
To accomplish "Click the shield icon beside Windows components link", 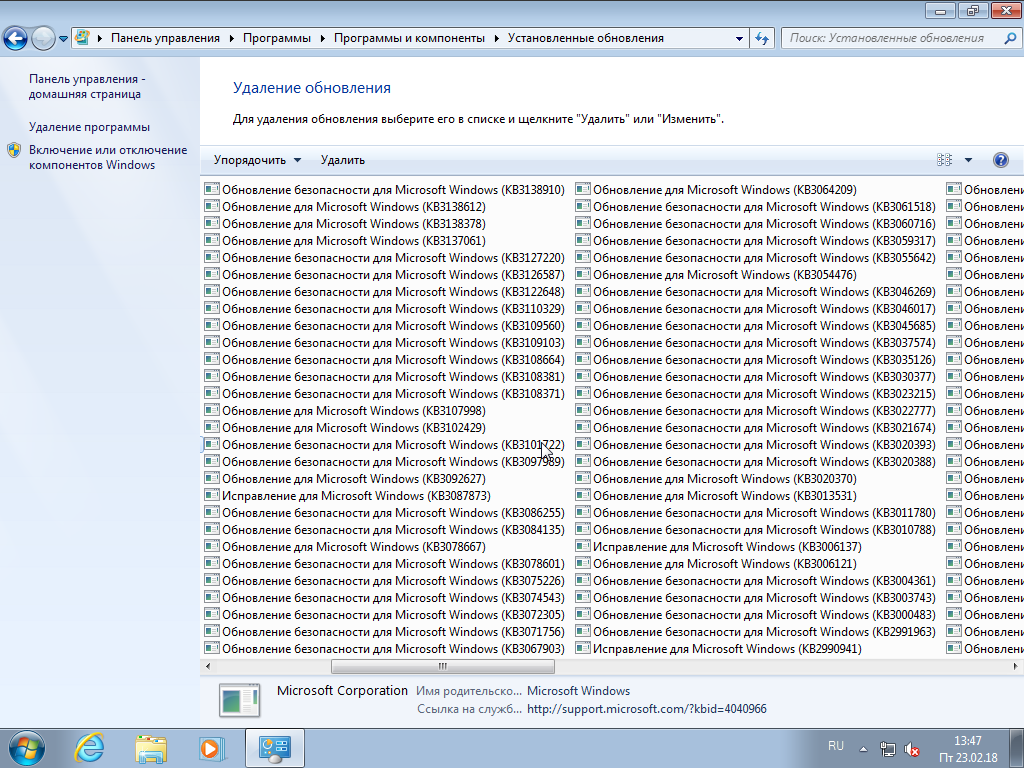I will [x=14, y=150].
